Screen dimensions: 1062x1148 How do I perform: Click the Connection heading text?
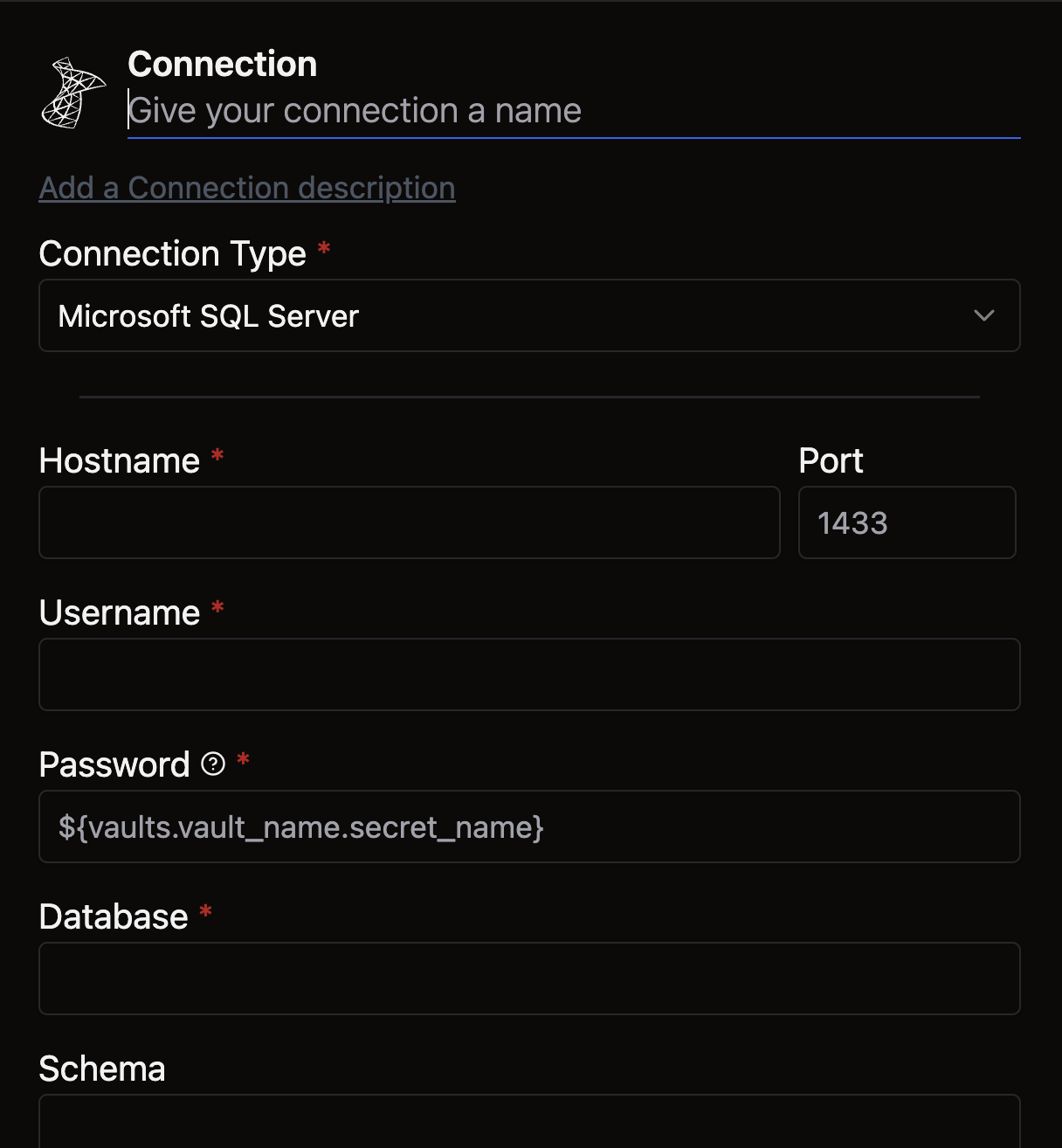coord(223,64)
